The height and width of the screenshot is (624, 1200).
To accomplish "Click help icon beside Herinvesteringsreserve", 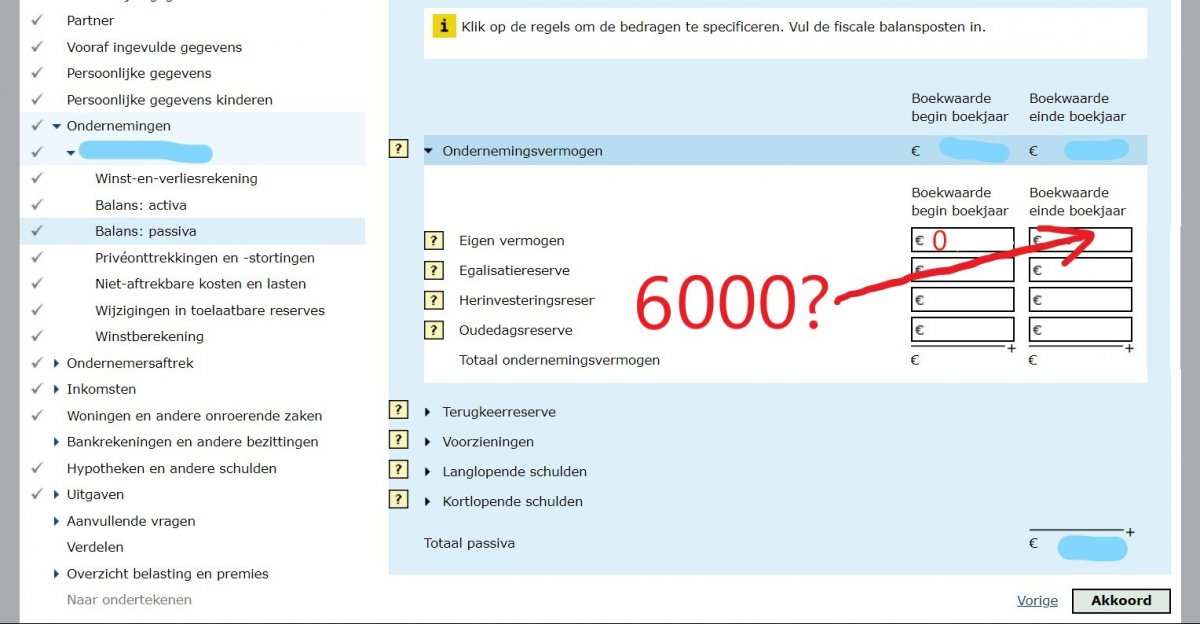I will pyautogui.click(x=434, y=300).
